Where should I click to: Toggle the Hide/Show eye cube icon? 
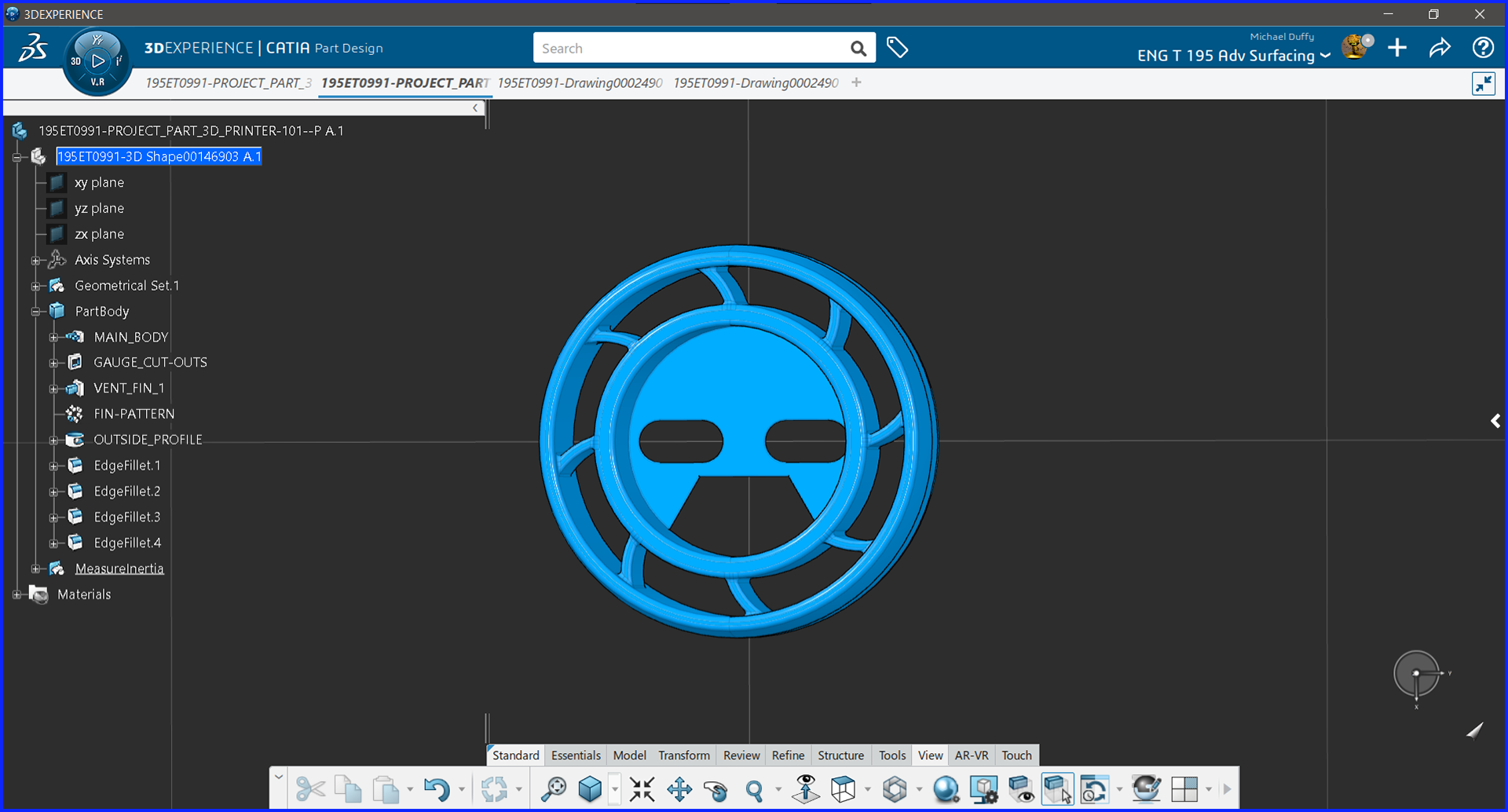(1021, 788)
